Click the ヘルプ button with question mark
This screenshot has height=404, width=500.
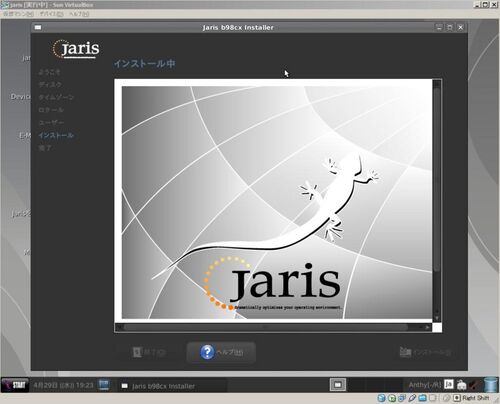click(x=221, y=352)
